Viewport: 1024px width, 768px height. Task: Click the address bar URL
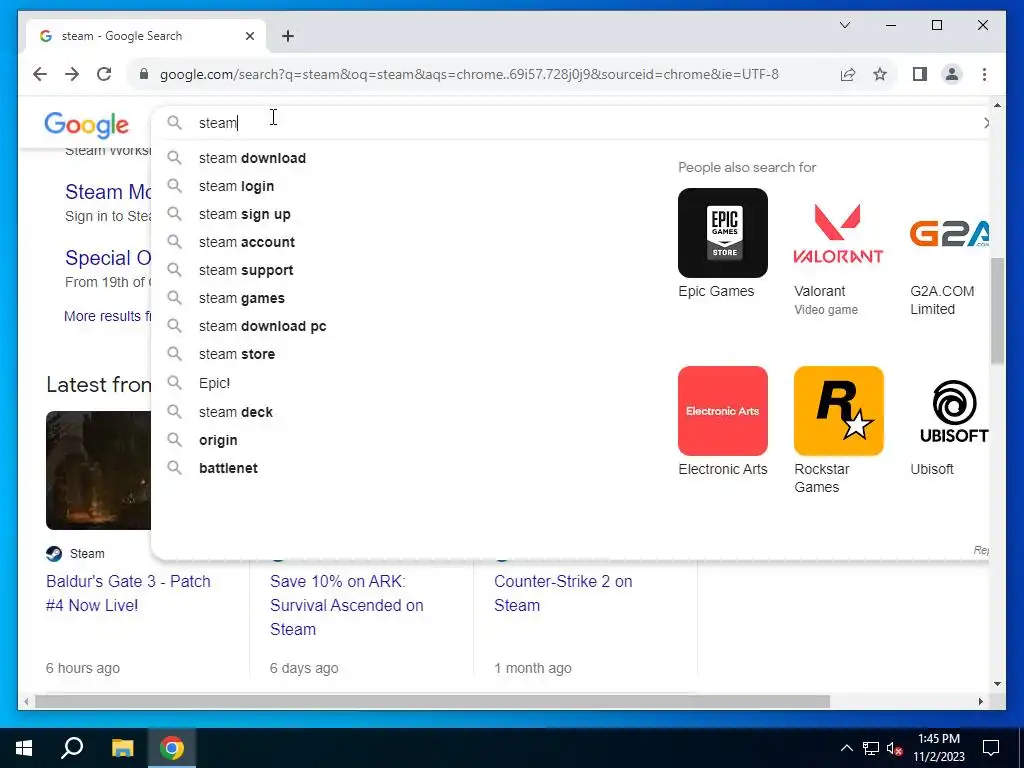pos(469,74)
